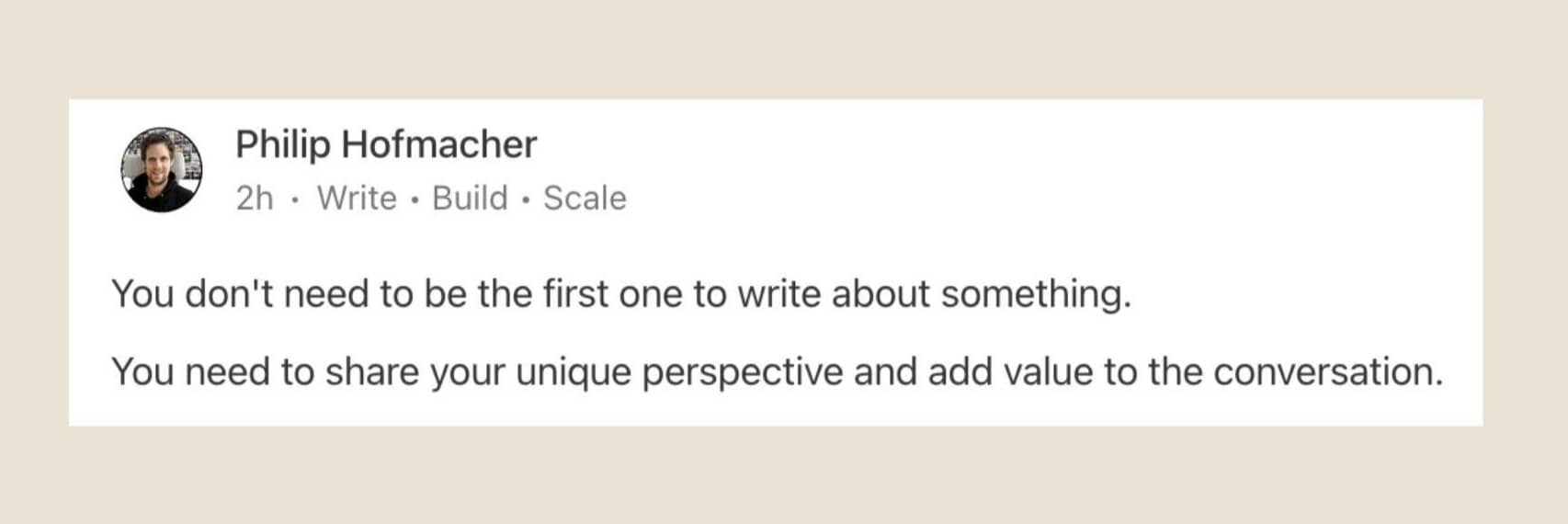Click the sentence starting You need to share

pyautogui.click(x=778, y=373)
